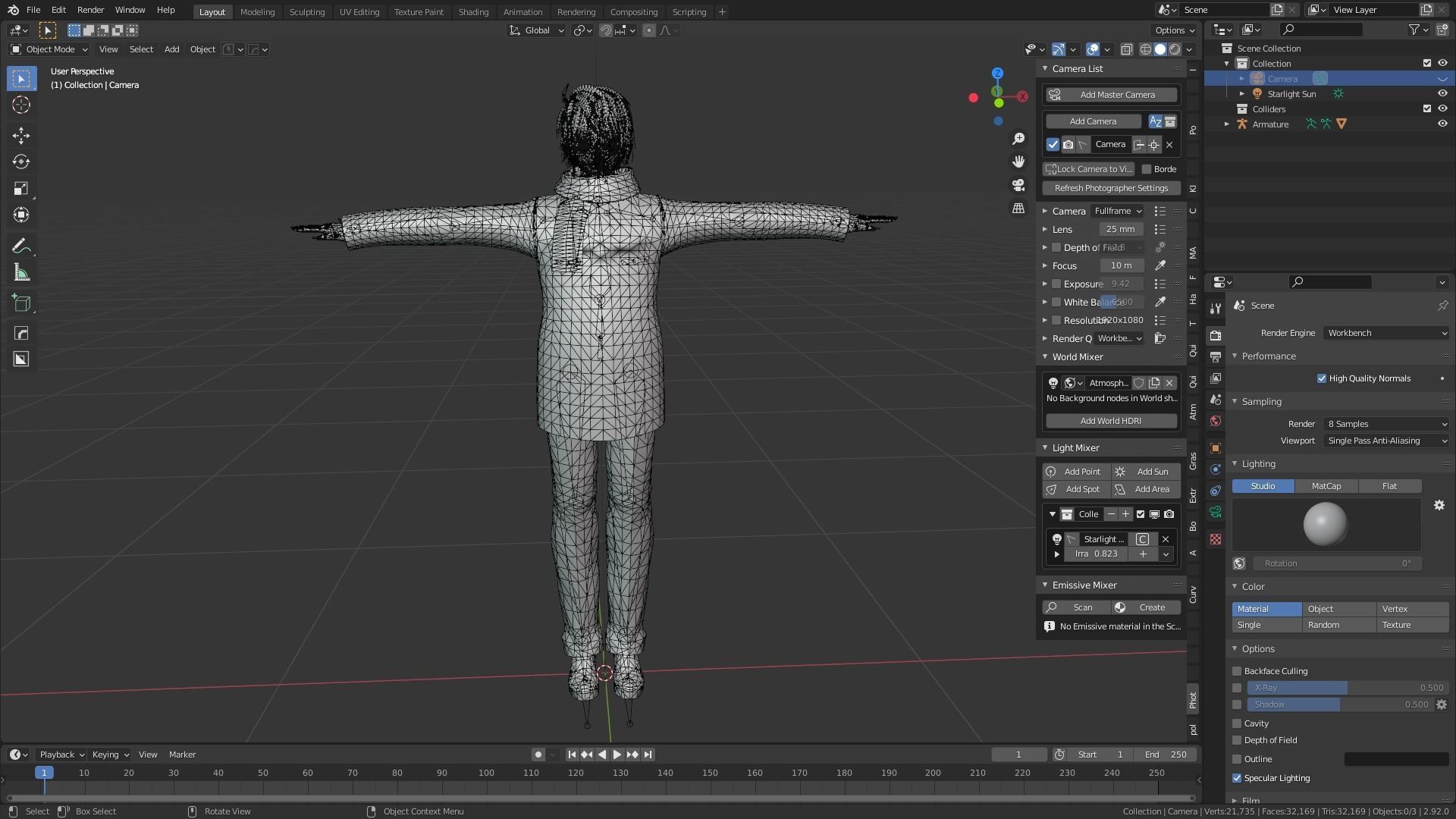Select the Measure tool

click(x=21, y=273)
